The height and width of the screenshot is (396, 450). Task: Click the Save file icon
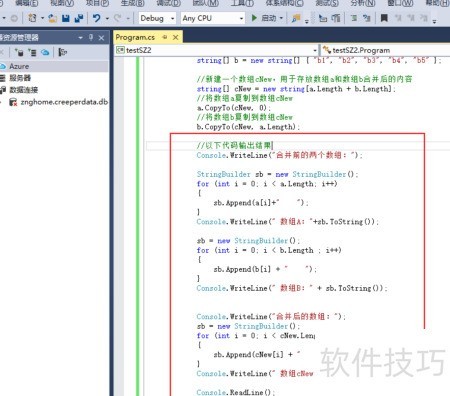click(x=66, y=18)
